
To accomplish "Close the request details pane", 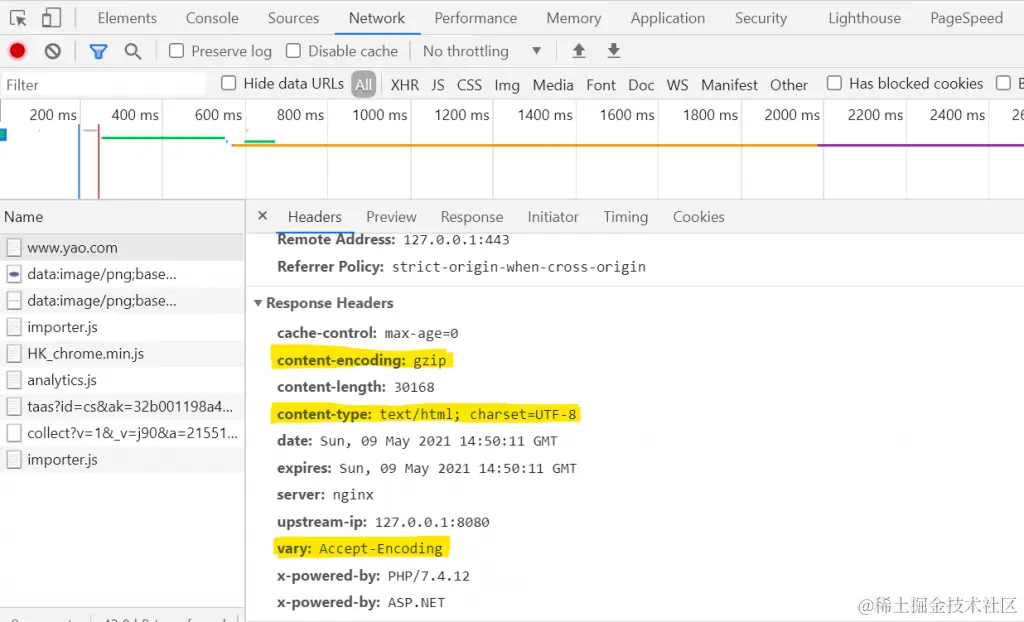I will tap(263, 216).
